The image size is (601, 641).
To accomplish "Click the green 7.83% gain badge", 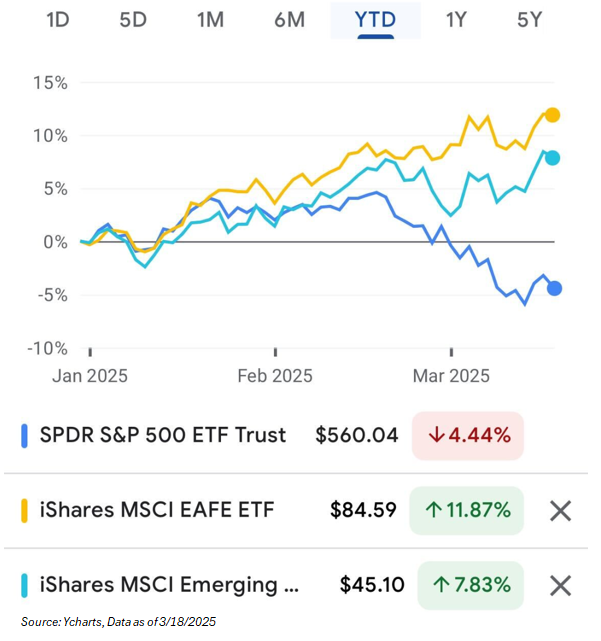I will (470, 586).
